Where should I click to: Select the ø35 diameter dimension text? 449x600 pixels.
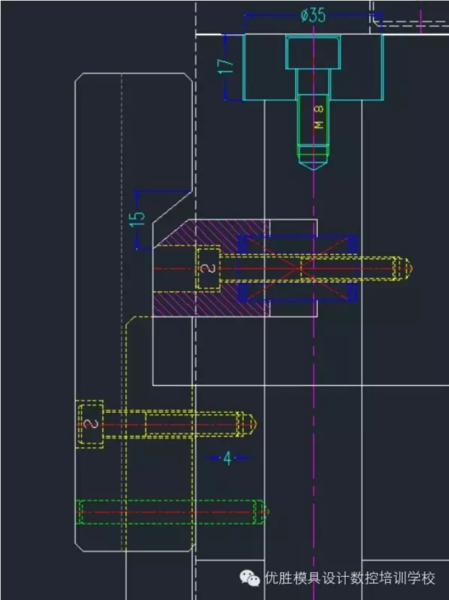click(313, 15)
